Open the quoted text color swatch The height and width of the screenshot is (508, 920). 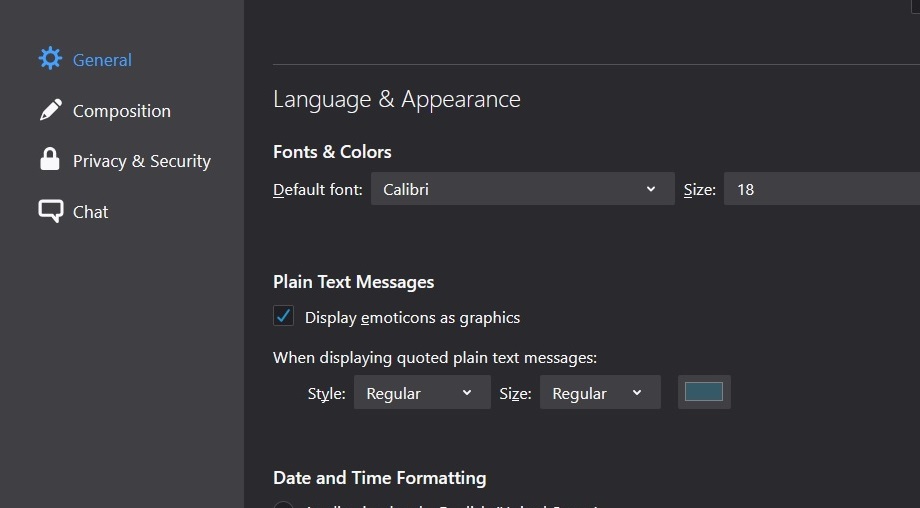pyautogui.click(x=704, y=392)
